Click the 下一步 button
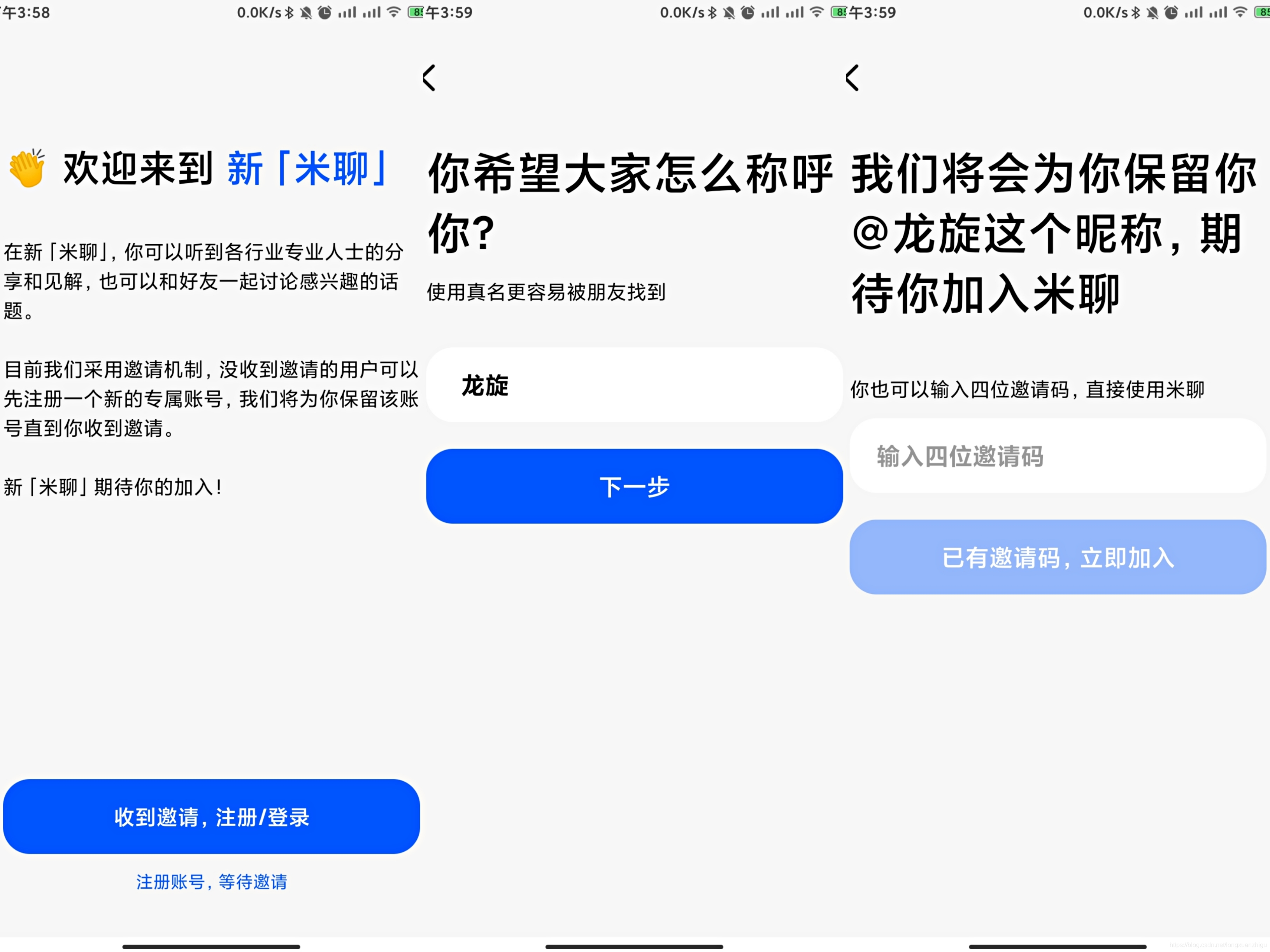 coord(635,486)
